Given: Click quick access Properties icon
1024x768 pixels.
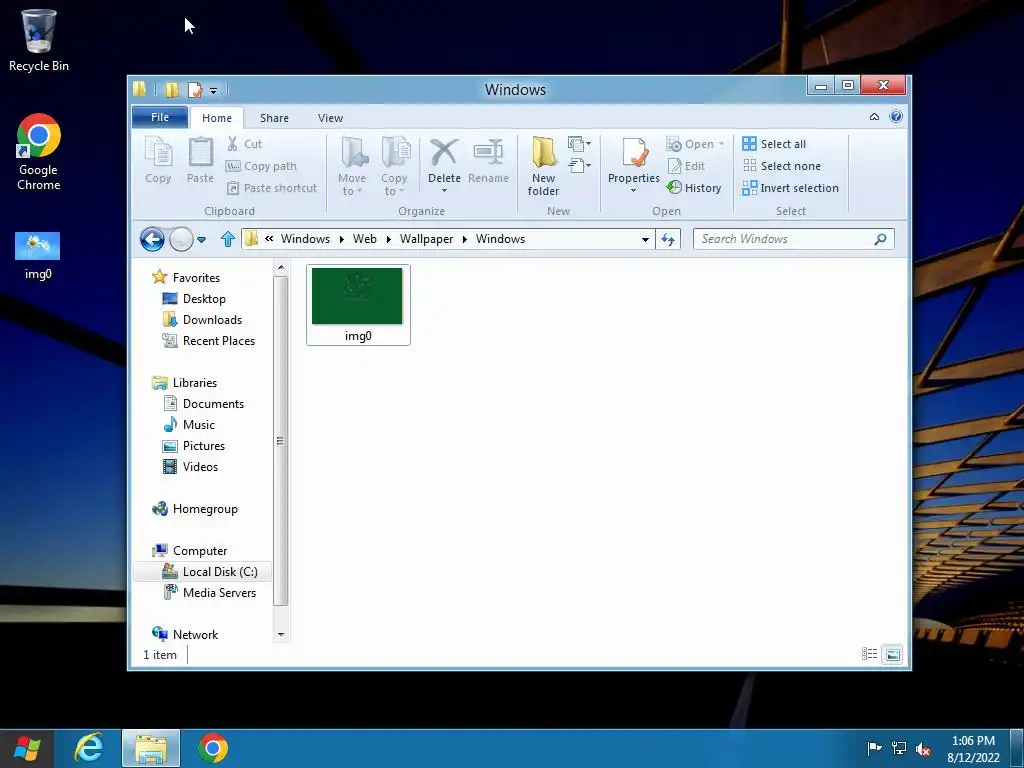Looking at the screenshot, I should click(x=195, y=89).
